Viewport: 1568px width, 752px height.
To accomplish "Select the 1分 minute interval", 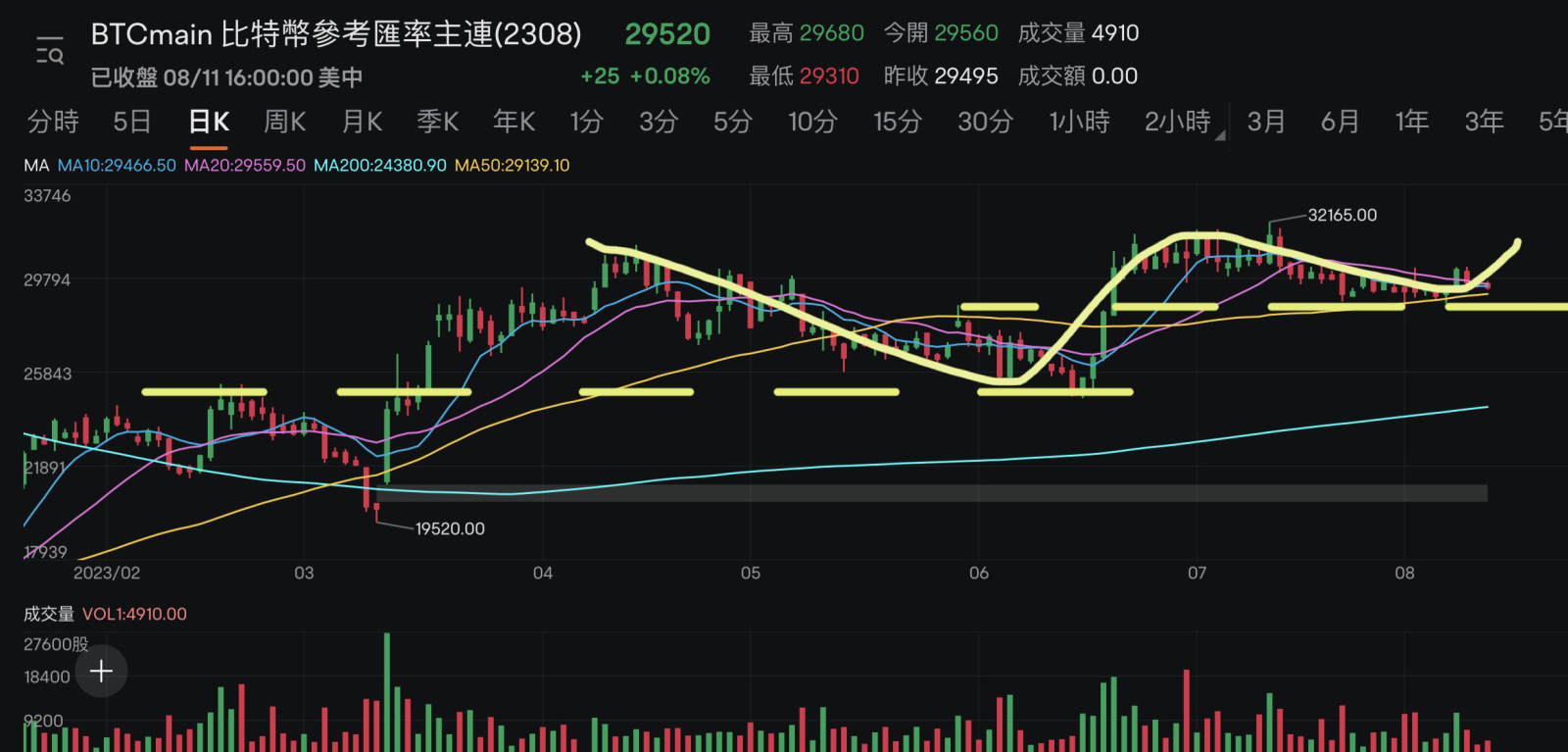I will (587, 122).
